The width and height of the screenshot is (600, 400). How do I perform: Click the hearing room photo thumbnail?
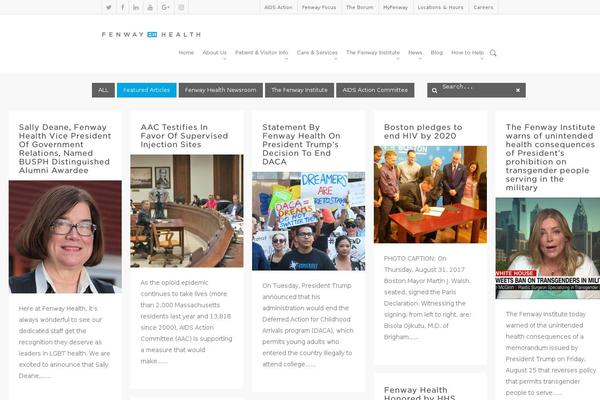point(187,211)
